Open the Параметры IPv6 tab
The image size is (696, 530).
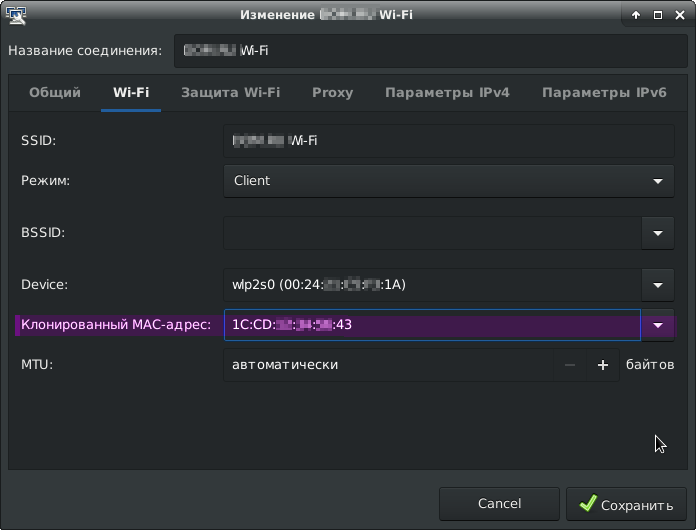604,93
